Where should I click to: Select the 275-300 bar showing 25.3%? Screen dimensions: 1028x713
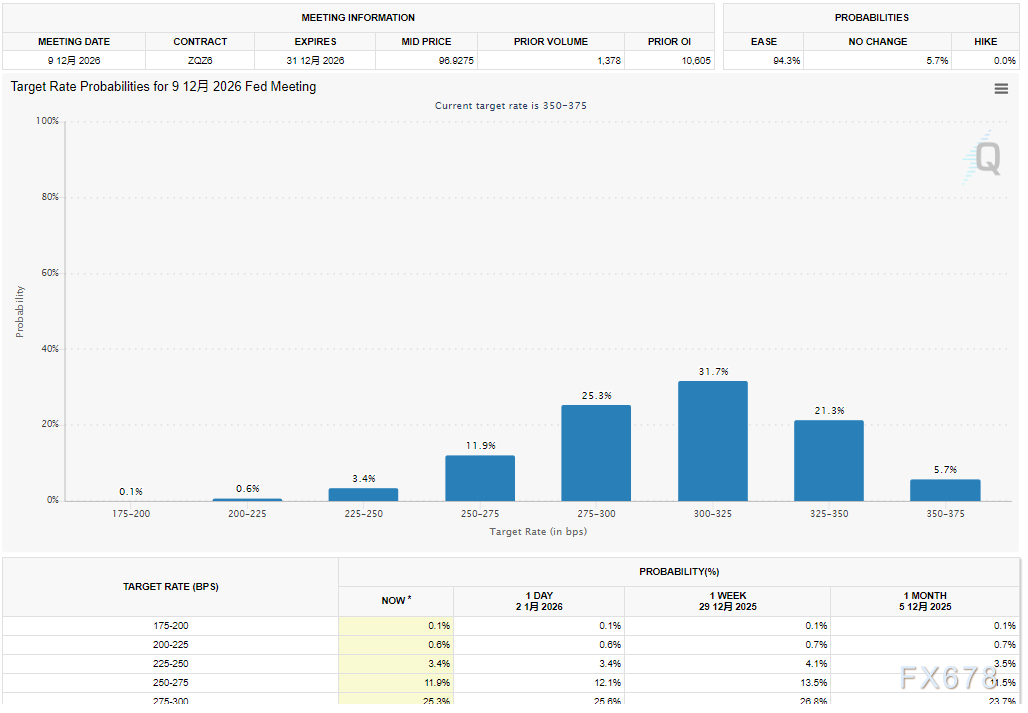596,452
